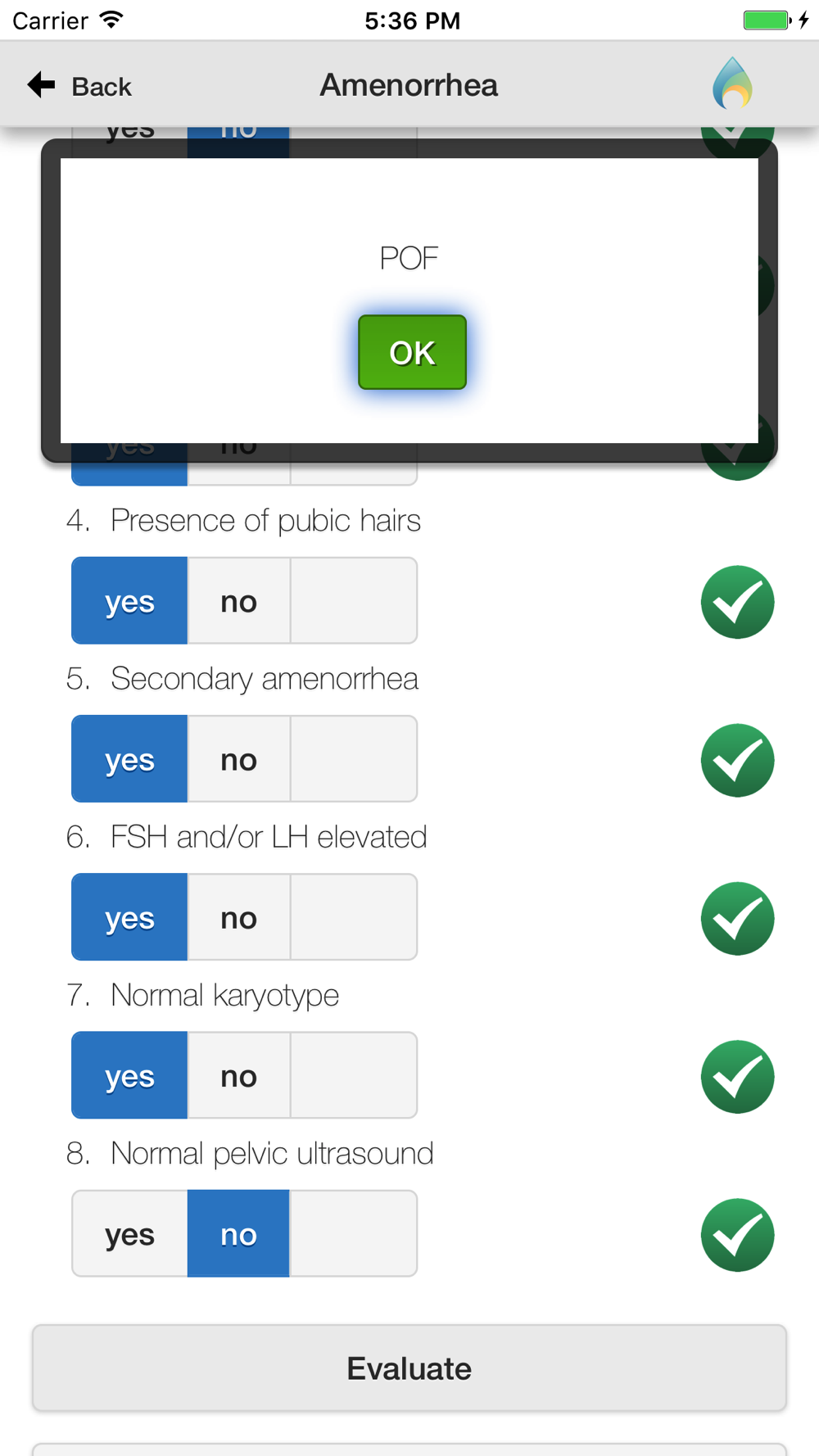Tap green checkmark for pelvic ultrasound
Viewport: 819px width, 1456px height.
click(x=737, y=1235)
